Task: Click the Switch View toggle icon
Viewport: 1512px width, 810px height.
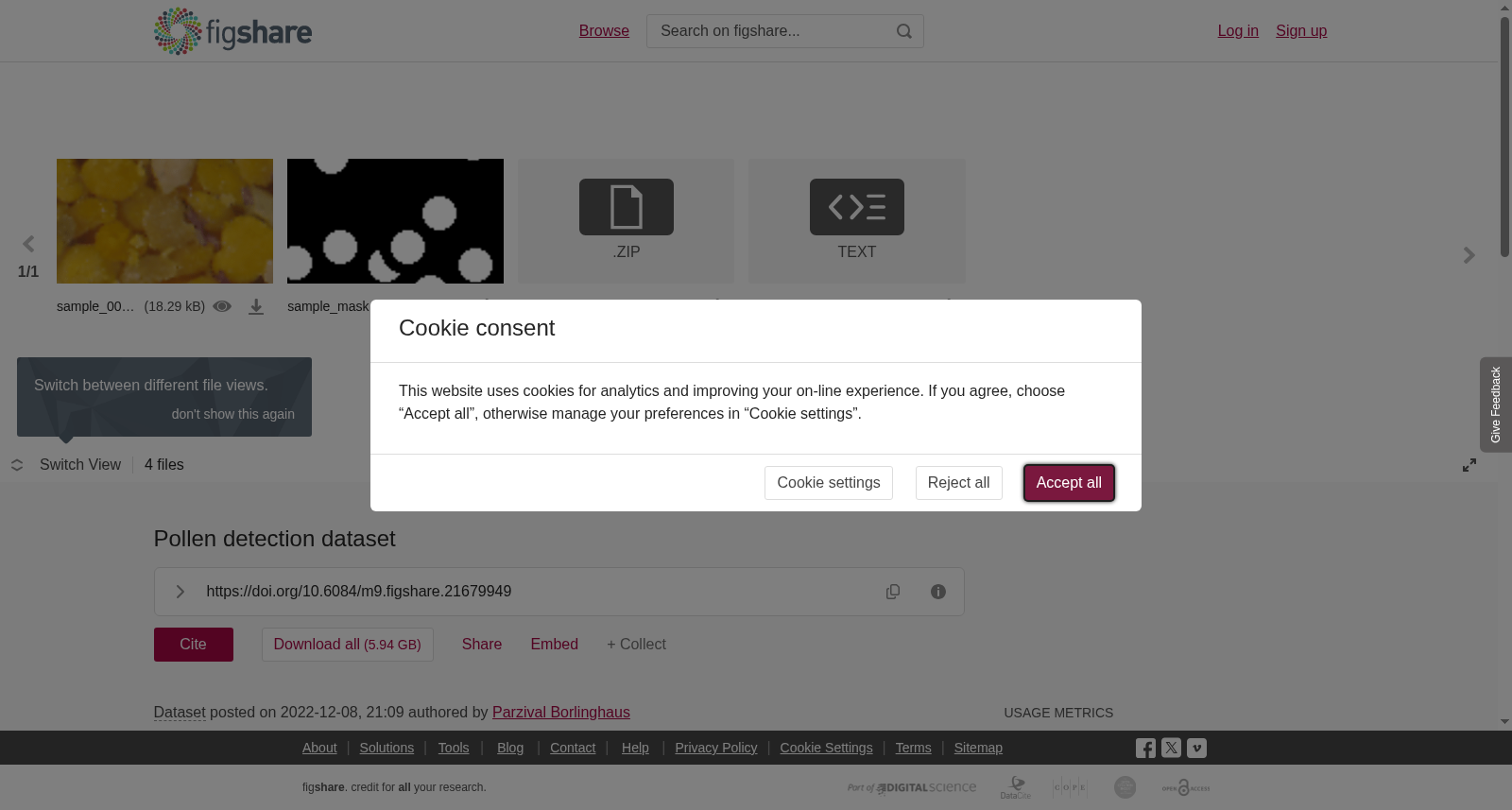Action: (x=17, y=465)
